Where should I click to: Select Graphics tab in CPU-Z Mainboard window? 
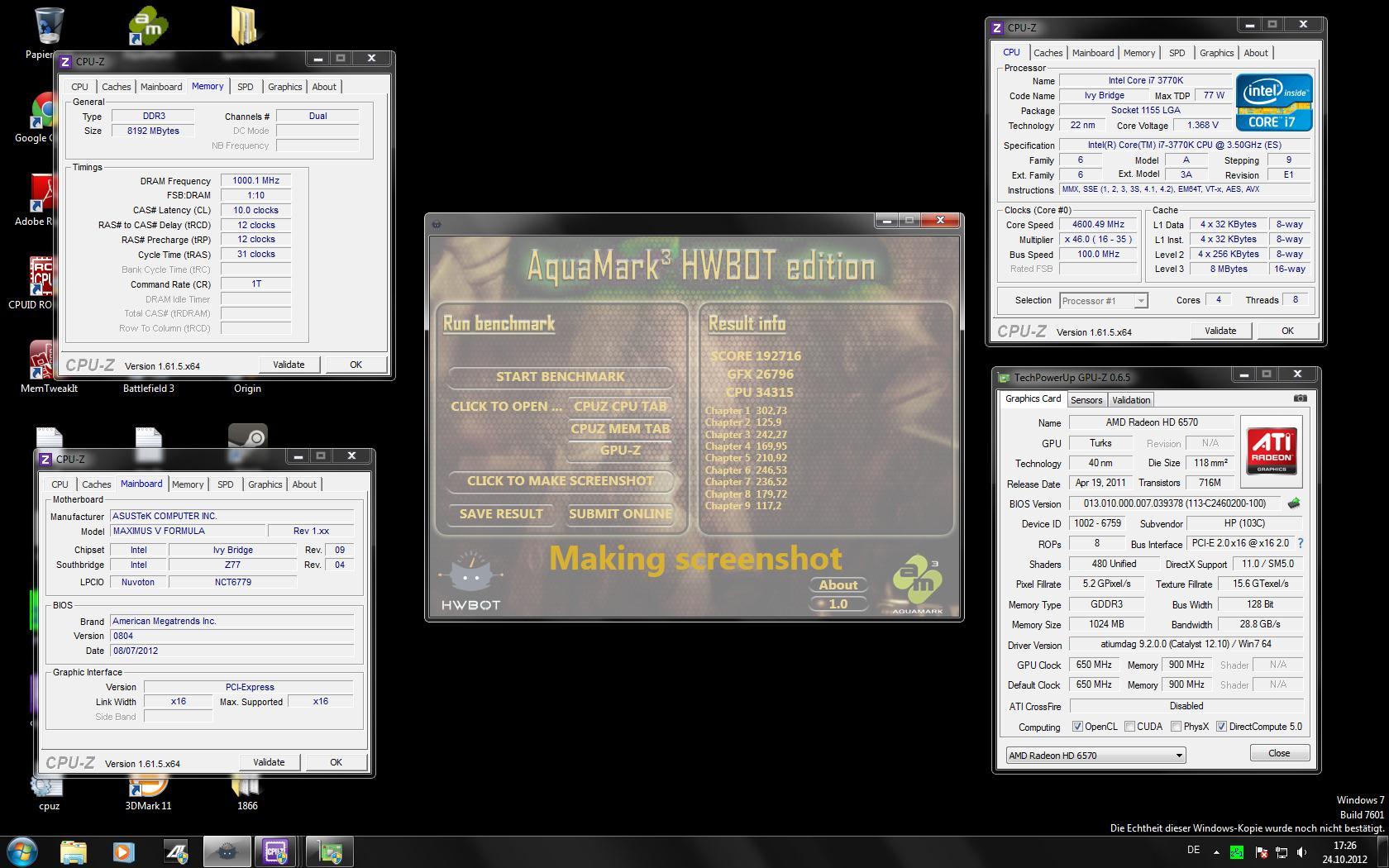[x=265, y=484]
